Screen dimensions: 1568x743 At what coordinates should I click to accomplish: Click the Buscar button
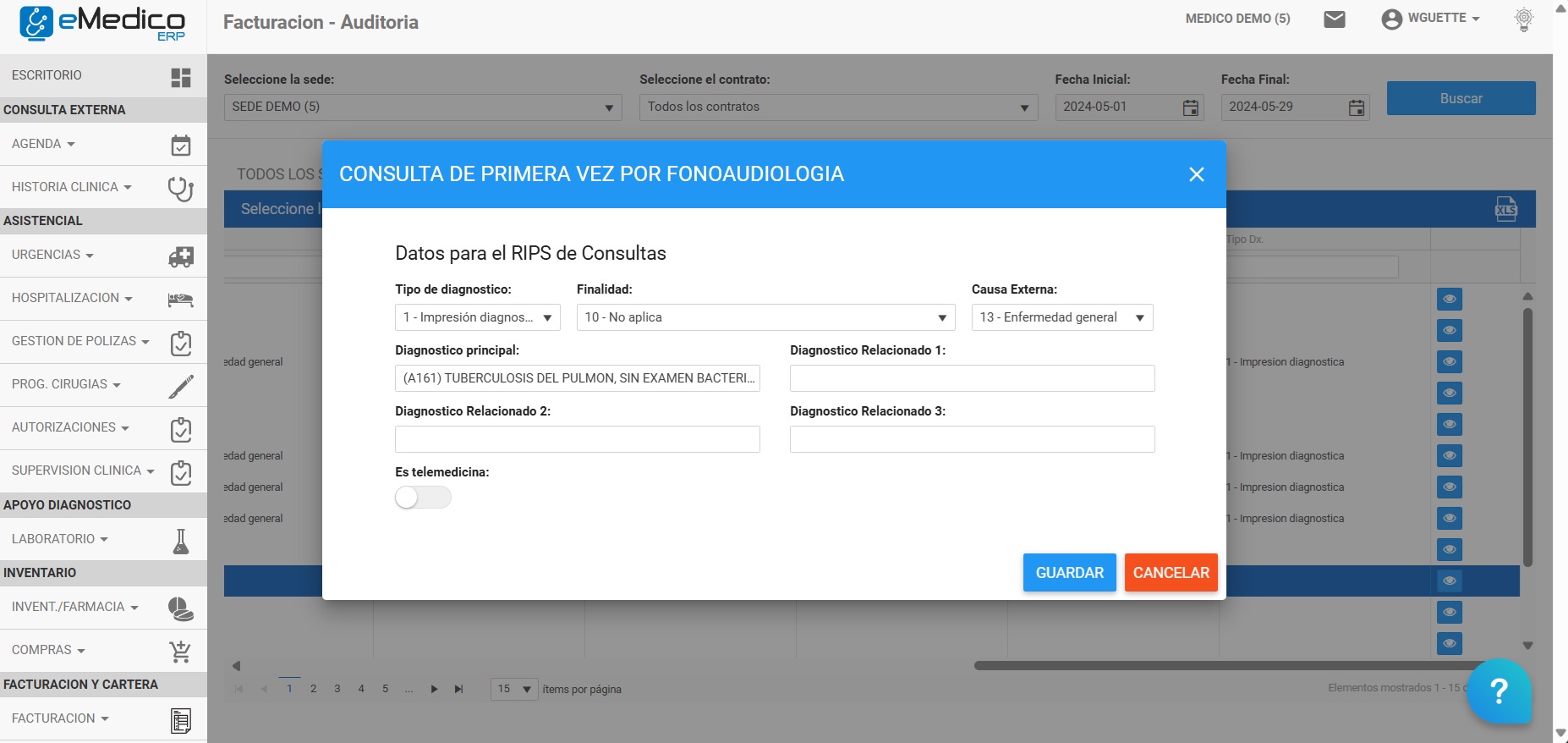[1461, 98]
